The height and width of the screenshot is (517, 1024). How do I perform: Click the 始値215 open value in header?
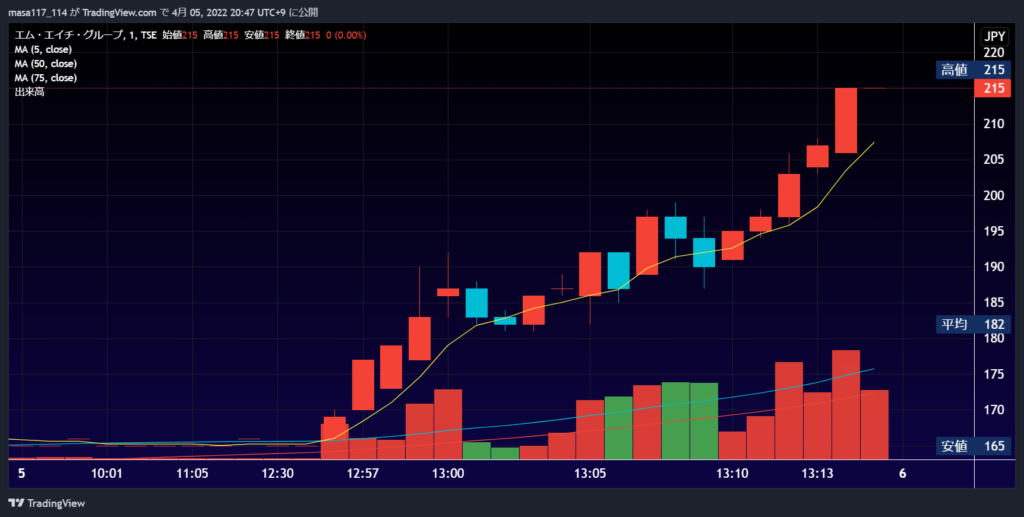(x=180, y=35)
